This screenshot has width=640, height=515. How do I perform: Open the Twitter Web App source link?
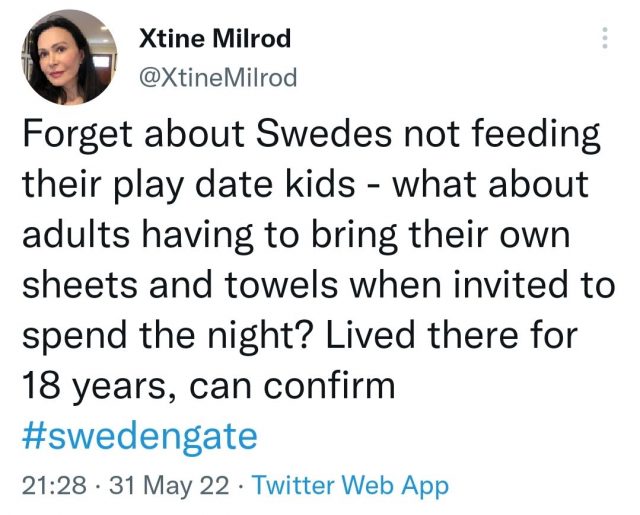[350, 486]
